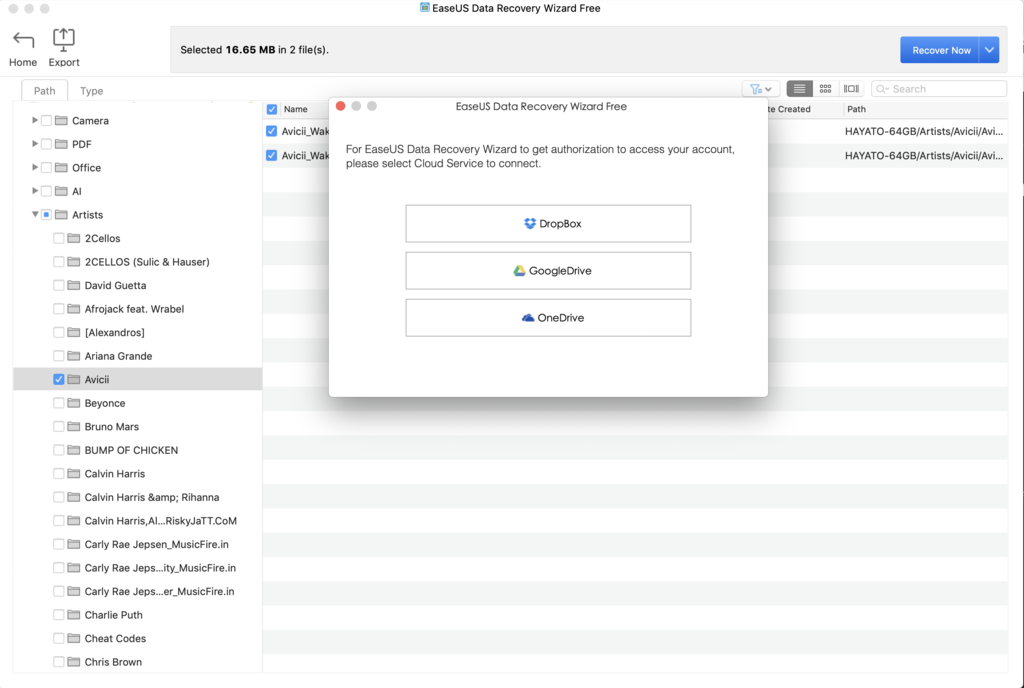Click the Recover Now button

click(940, 49)
